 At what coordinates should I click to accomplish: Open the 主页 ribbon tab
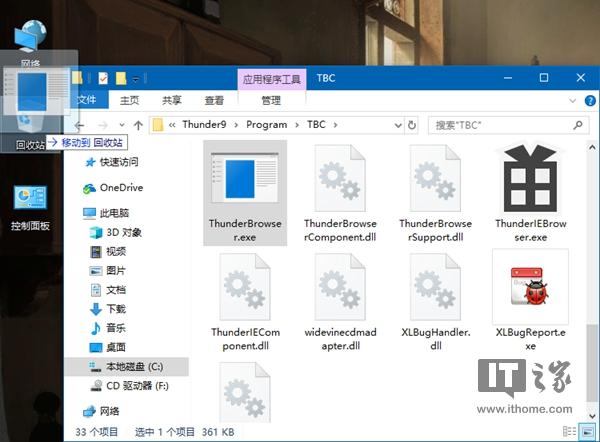point(130,100)
